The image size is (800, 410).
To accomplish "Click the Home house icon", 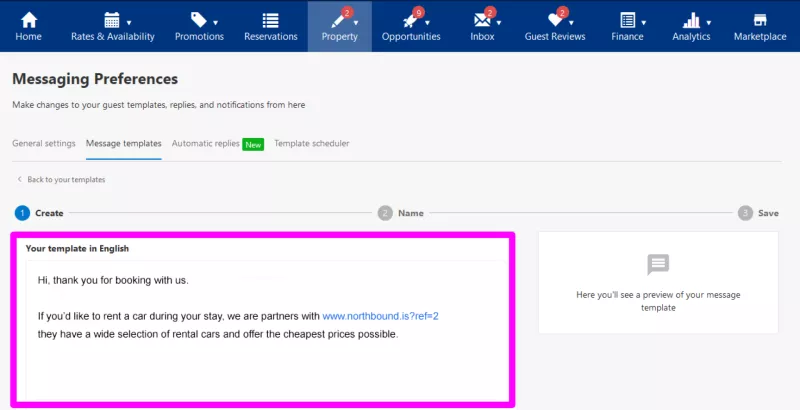I will coord(29,20).
